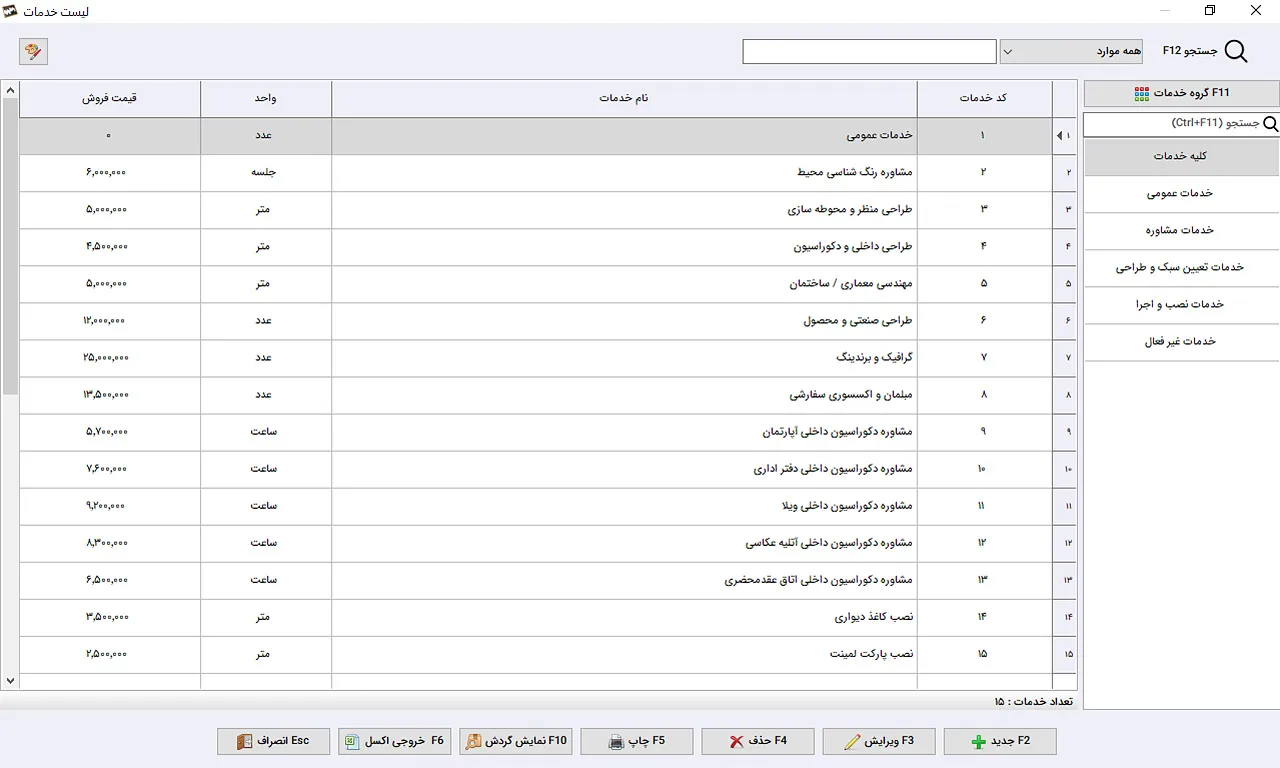1280x768 pixels.
Task: Click the scroll up arrow of the table
Action: pos(10,90)
